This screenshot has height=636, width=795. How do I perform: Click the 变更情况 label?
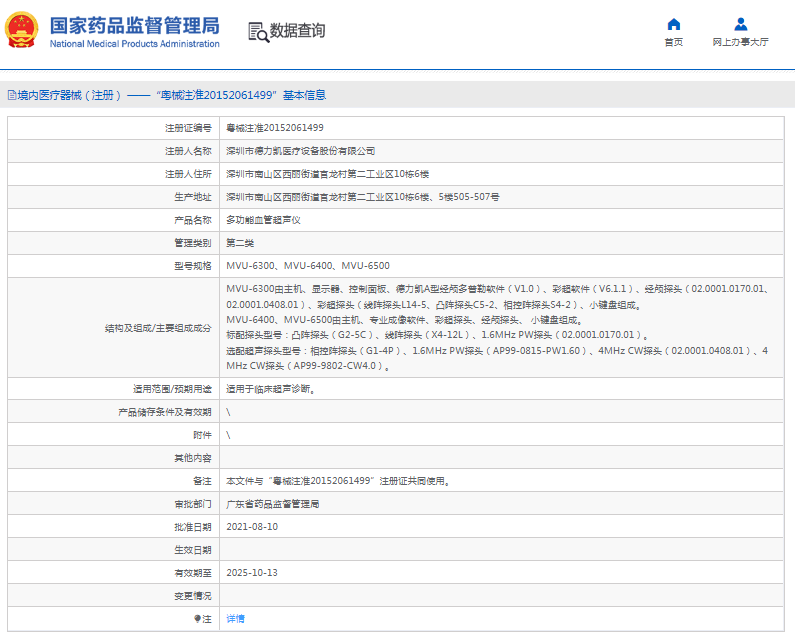(193, 596)
